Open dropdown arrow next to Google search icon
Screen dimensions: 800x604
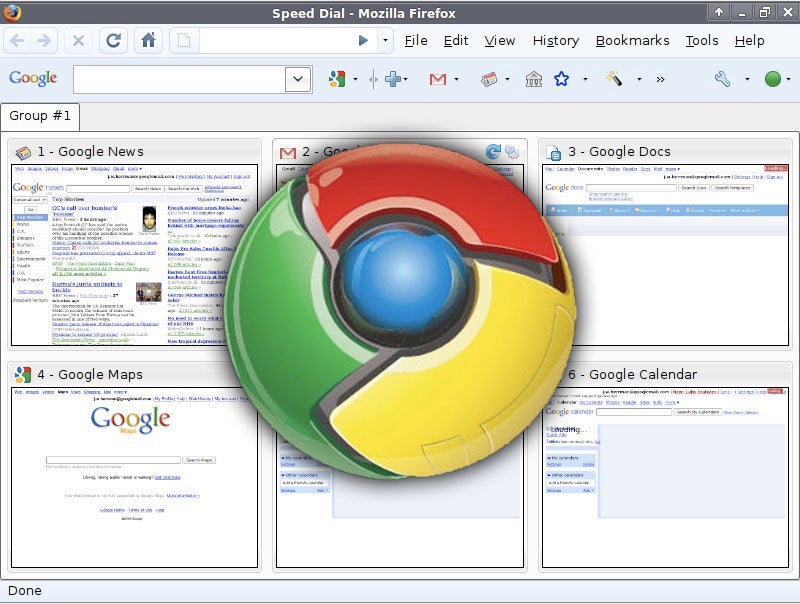click(356, 79)
